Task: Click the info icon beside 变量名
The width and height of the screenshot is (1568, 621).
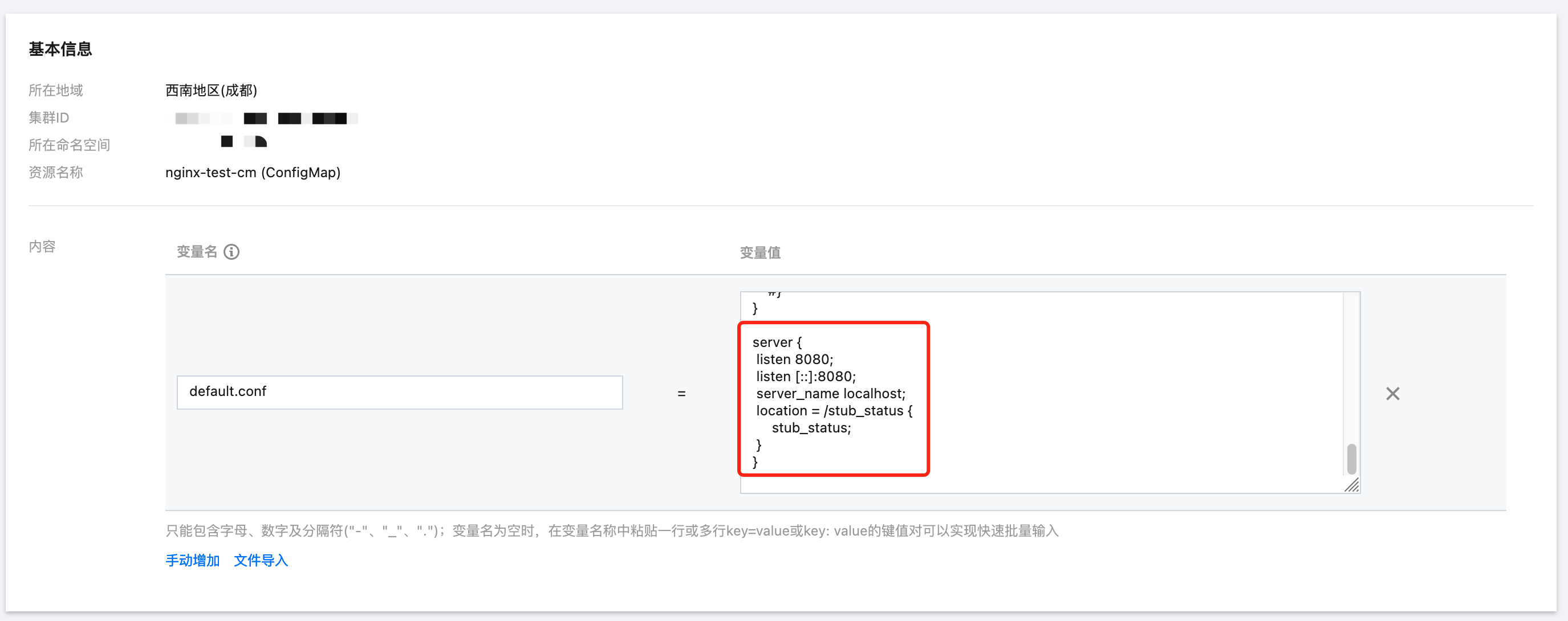Action: pyautogui.click(x=231, y=252)
